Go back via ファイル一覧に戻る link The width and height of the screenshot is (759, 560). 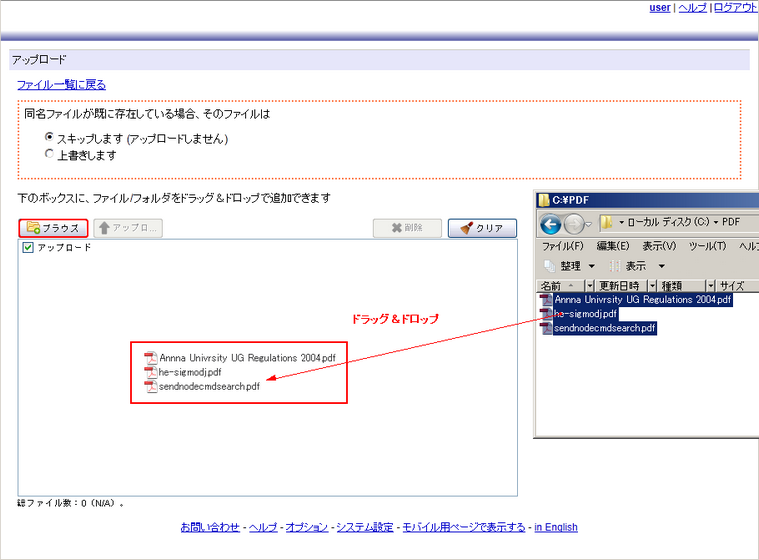pyautogui.click(x=61, y=85)
